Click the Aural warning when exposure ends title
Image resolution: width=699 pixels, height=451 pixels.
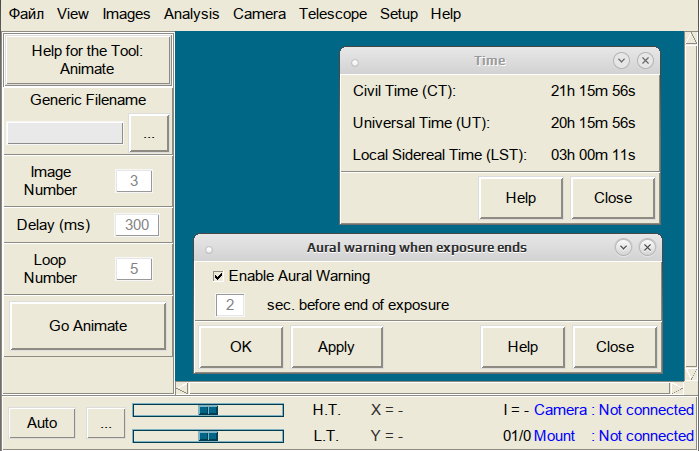click(x=417, y=247)
